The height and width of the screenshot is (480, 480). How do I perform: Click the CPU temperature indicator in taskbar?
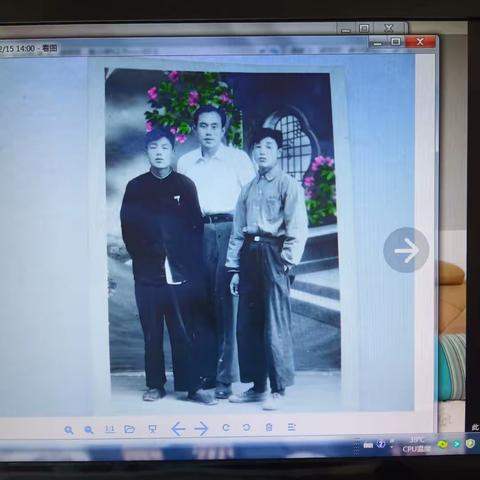(x=416, y=445)
